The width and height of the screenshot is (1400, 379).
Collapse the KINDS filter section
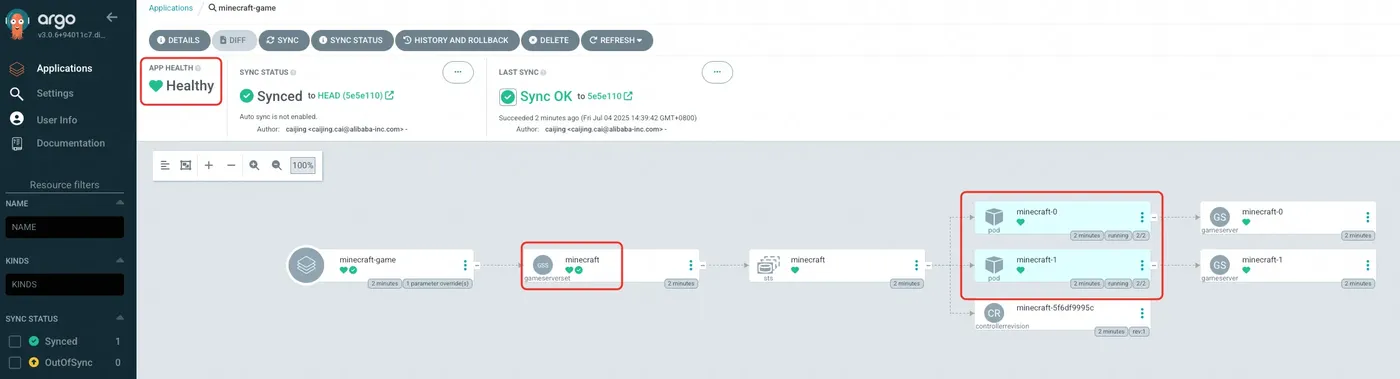coord(120,261)
